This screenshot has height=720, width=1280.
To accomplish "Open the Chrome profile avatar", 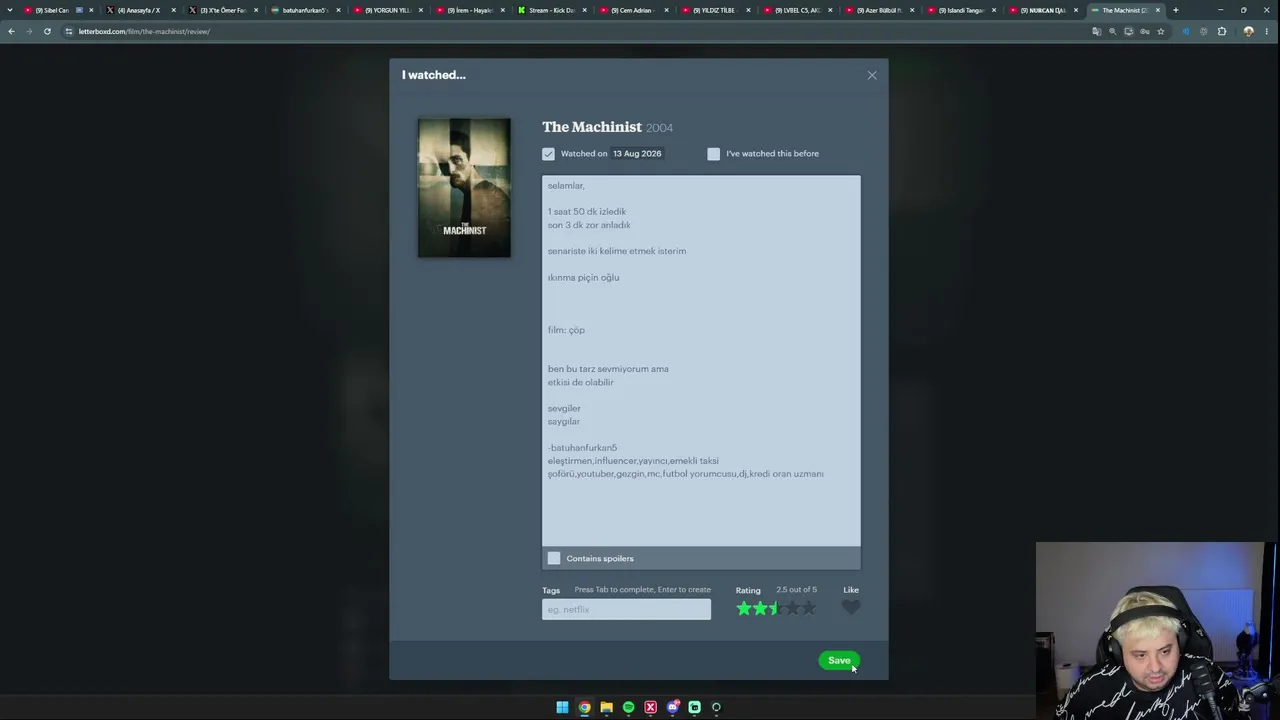I will tap(1248, 31).
